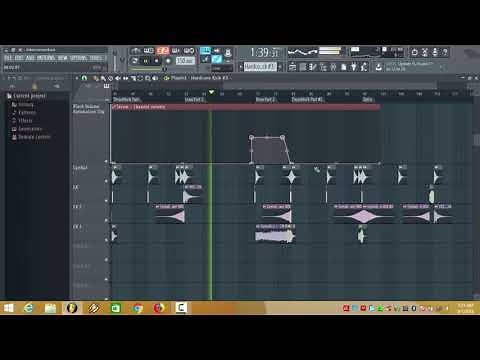
Task: Select next pattern arrow right of pattern name
Action: pos(279,67)
